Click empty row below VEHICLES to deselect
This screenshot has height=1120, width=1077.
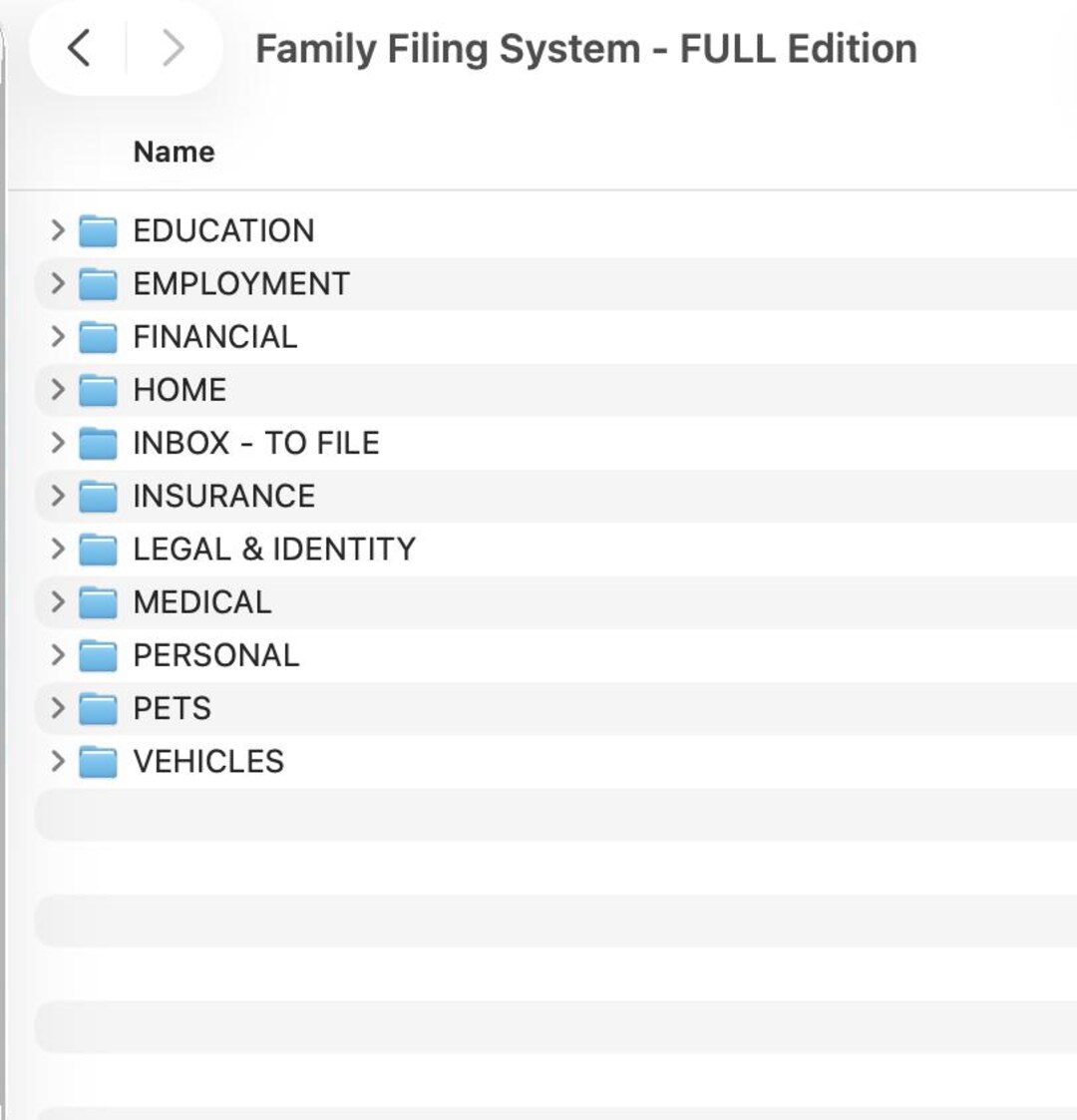click(555, 815)
